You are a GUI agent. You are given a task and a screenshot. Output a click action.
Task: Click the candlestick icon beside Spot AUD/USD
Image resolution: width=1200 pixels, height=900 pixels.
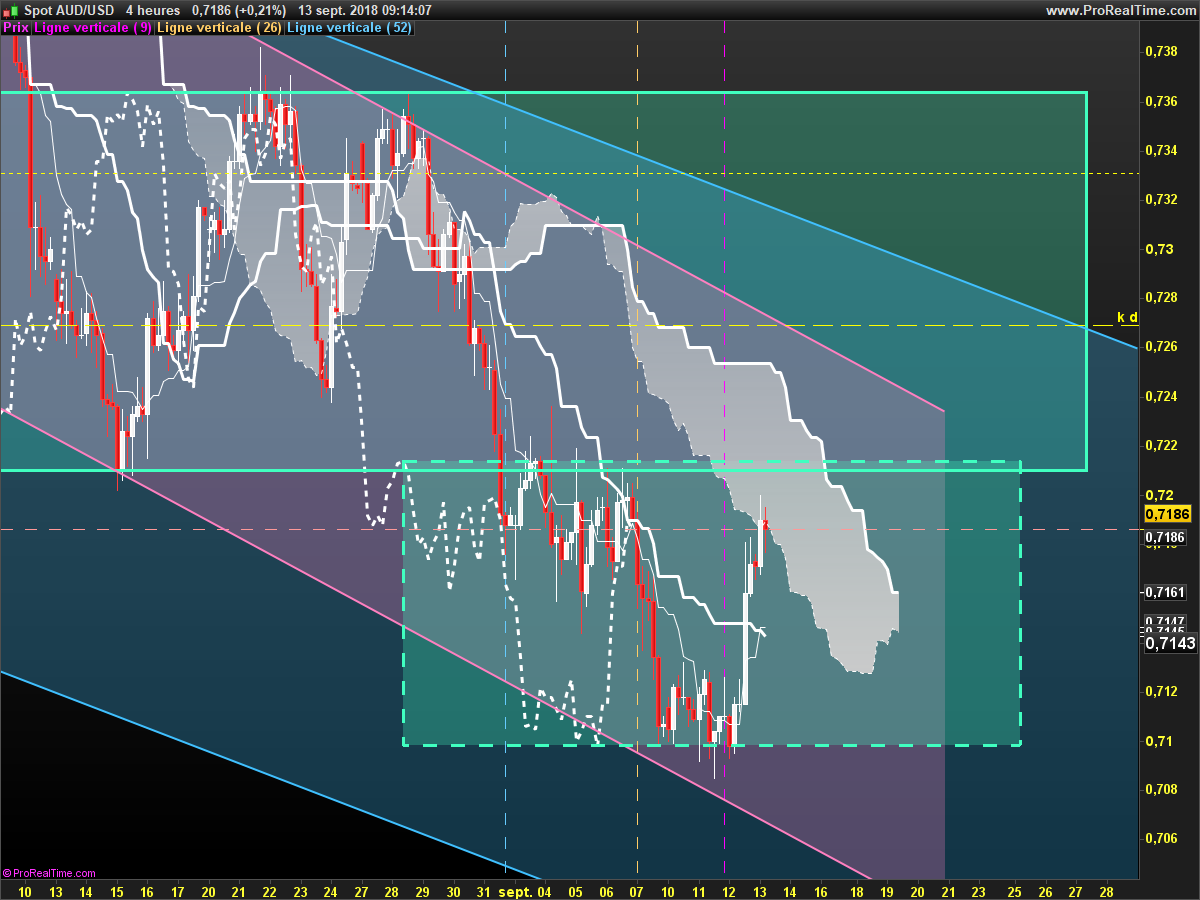[x=11, y=10]
